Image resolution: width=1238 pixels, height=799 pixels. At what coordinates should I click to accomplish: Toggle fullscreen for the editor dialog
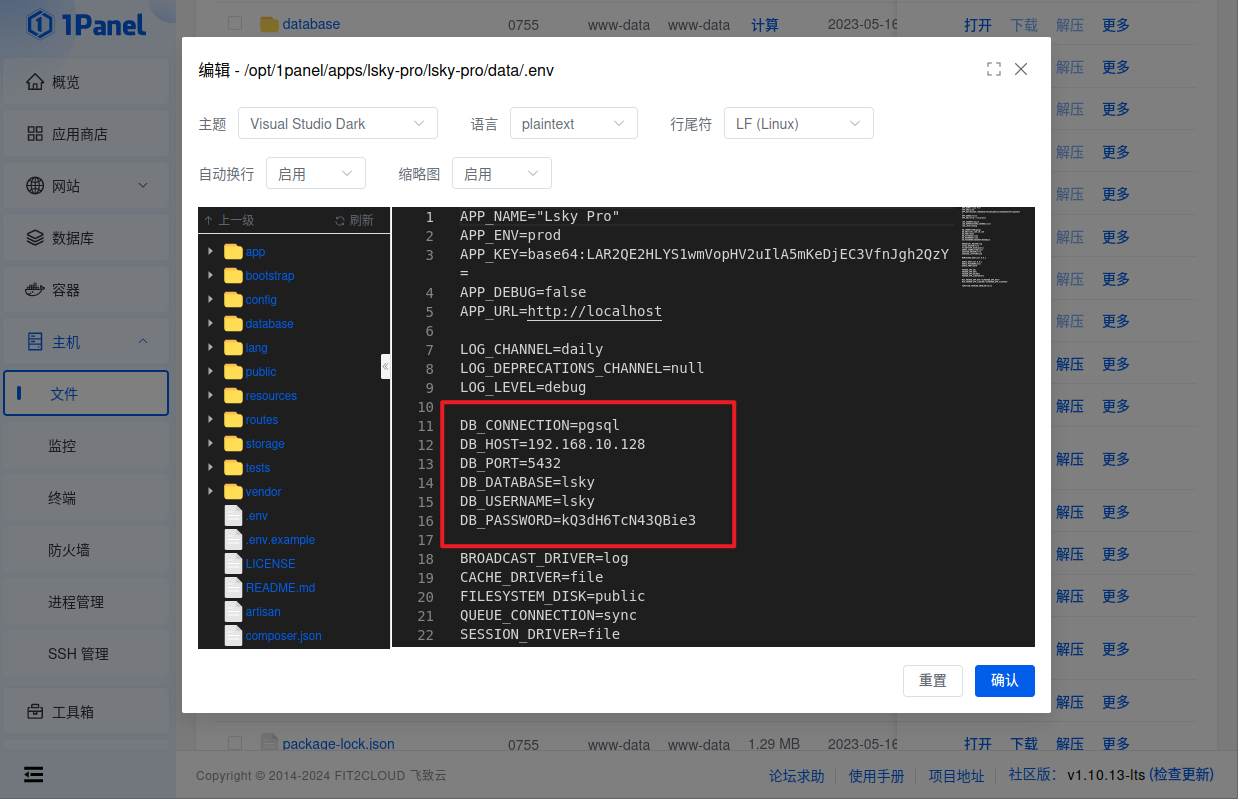pyautogui.click(x=993, y=69)
